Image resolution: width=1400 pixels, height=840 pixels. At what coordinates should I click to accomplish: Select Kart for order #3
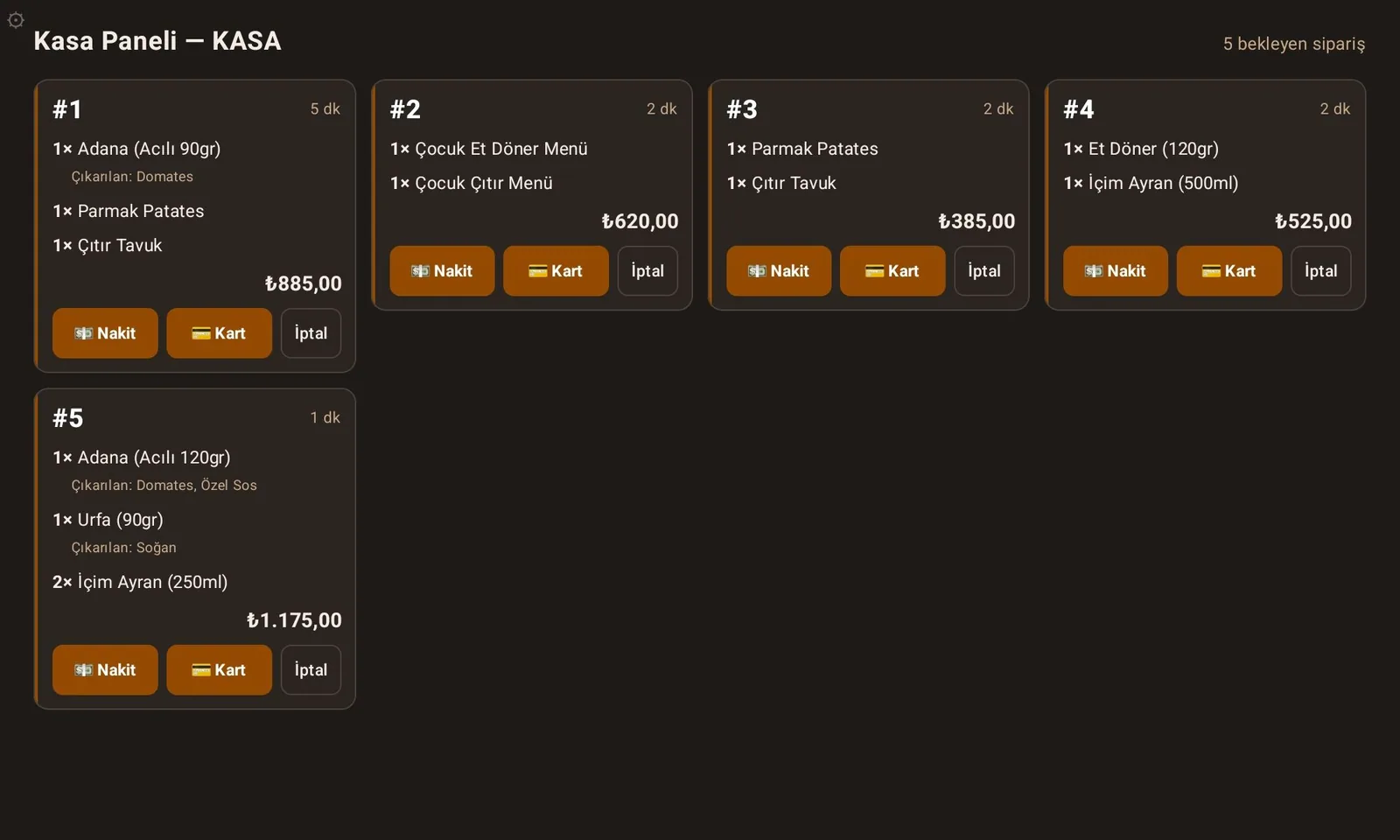(892, 271)
